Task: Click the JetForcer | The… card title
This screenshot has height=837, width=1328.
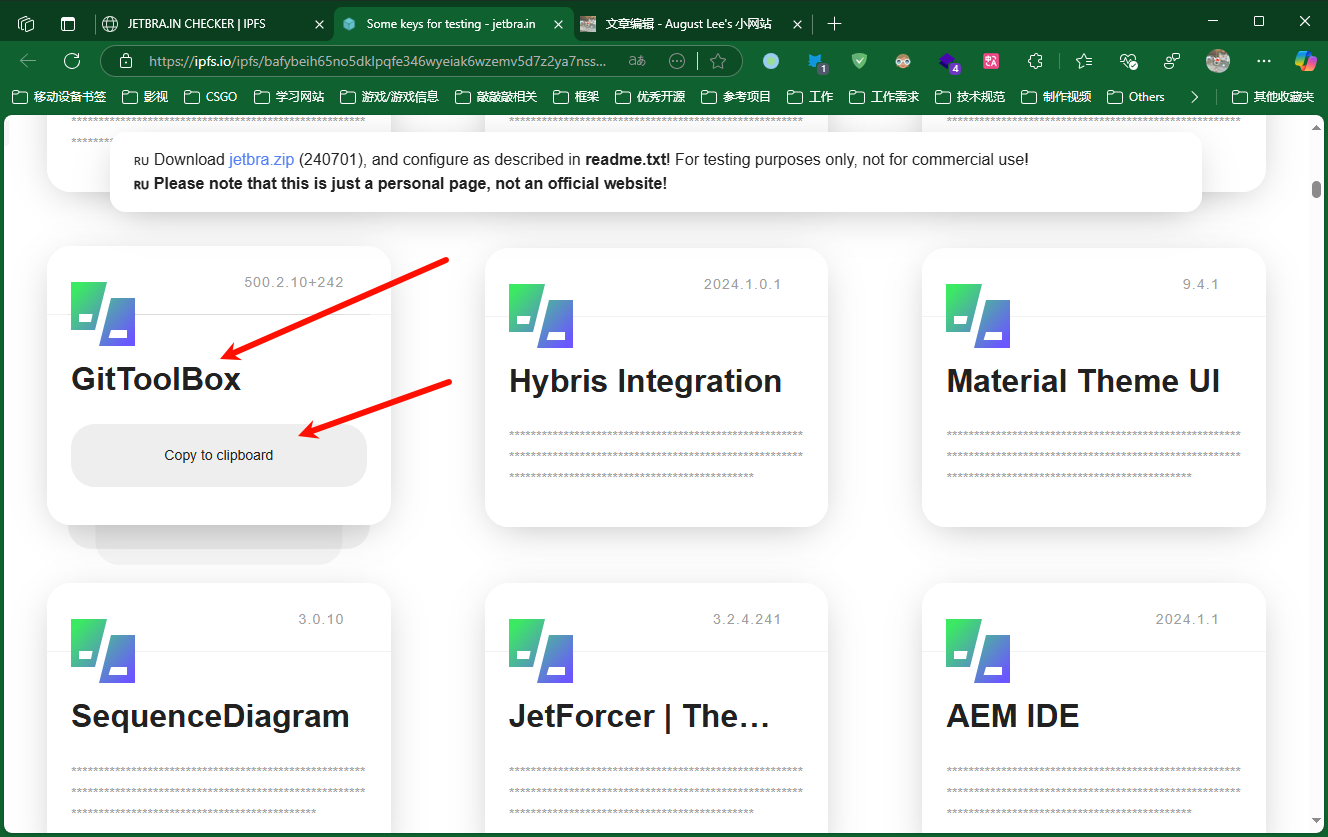Action: (640, 716)
